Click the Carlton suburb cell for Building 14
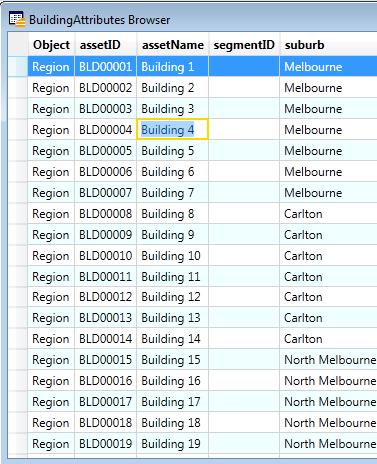This screenshot has height=464, width=377. click(x=329, y=339)
